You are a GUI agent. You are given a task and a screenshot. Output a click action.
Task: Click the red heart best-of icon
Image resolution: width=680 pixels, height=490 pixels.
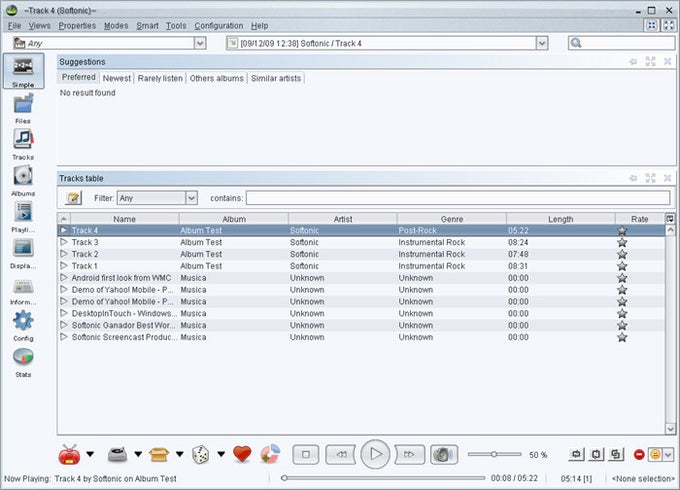(x=242, y=454)
